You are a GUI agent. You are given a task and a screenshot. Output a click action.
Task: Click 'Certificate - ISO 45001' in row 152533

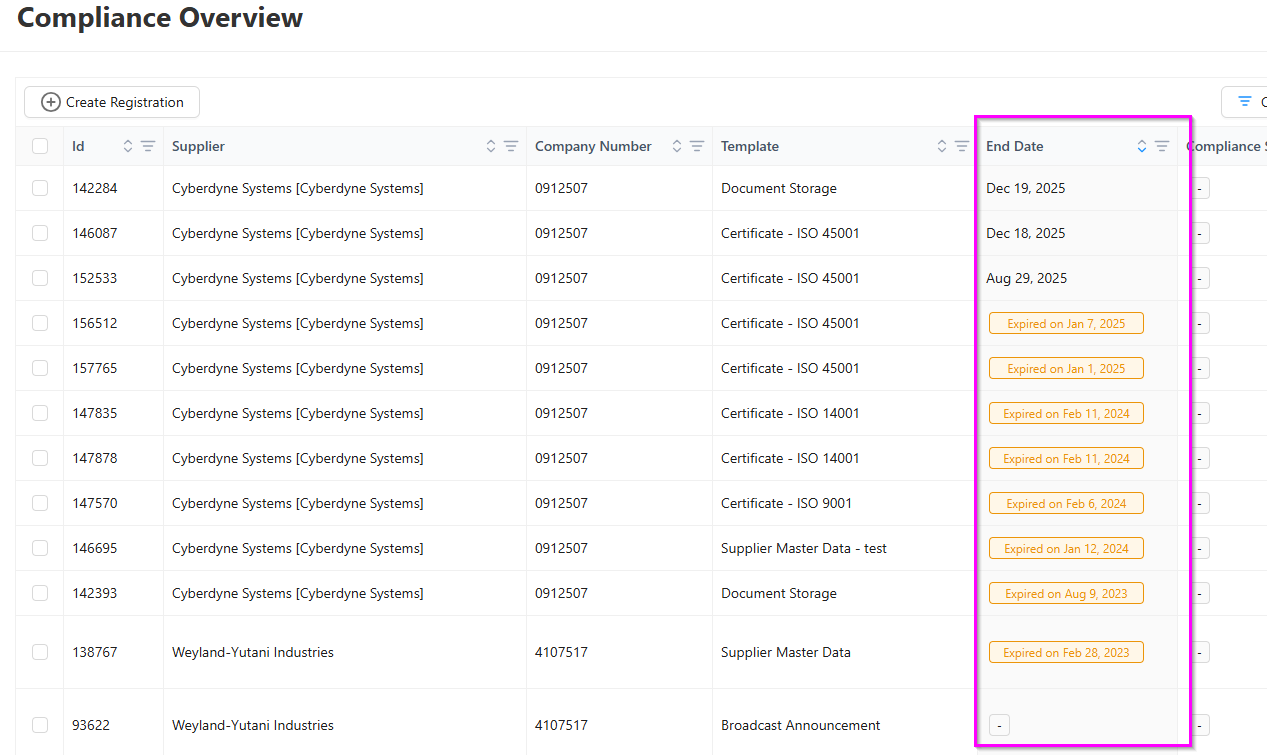pos(790,278)
